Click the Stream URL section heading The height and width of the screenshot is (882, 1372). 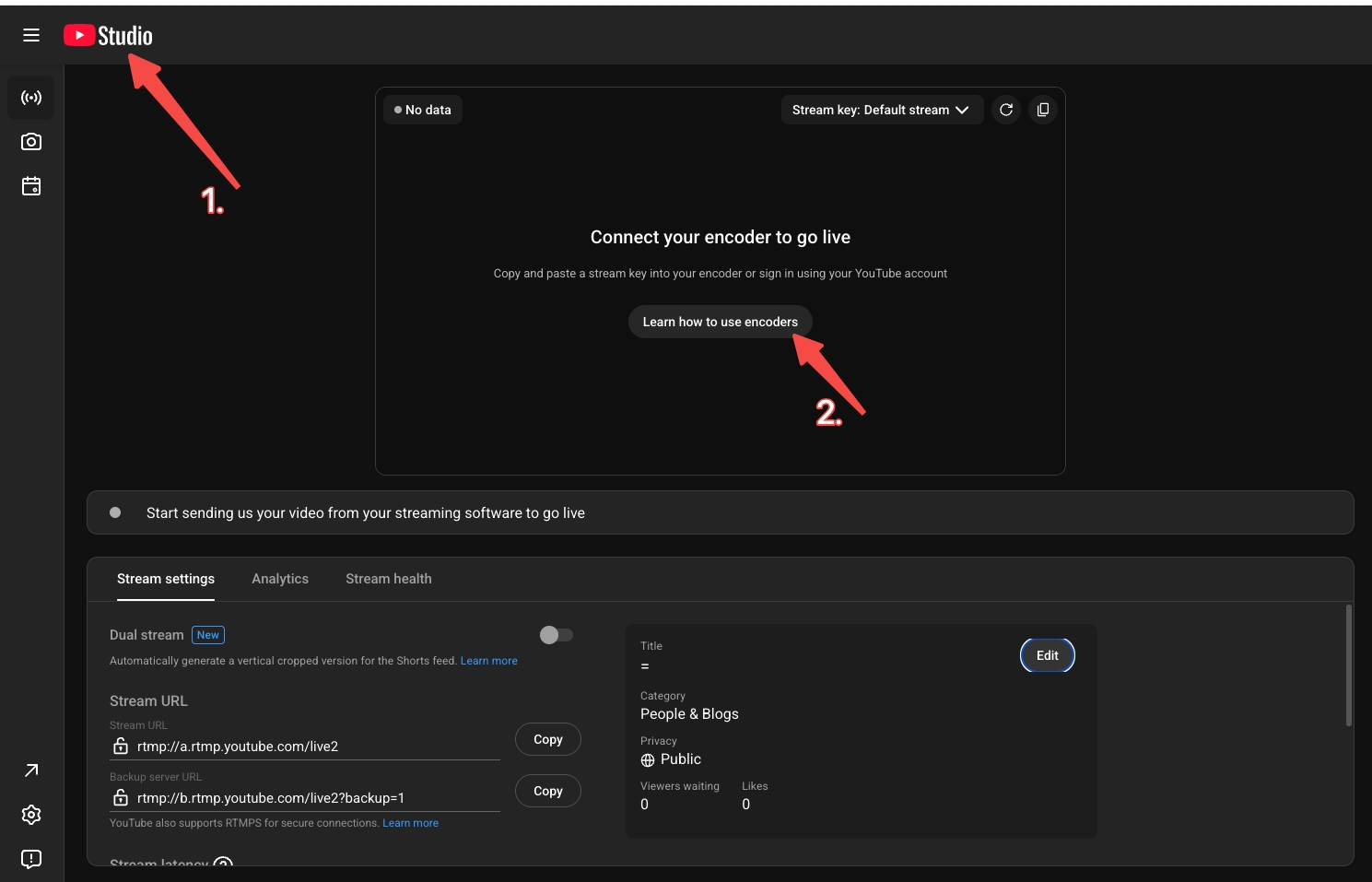pos(148,701)
